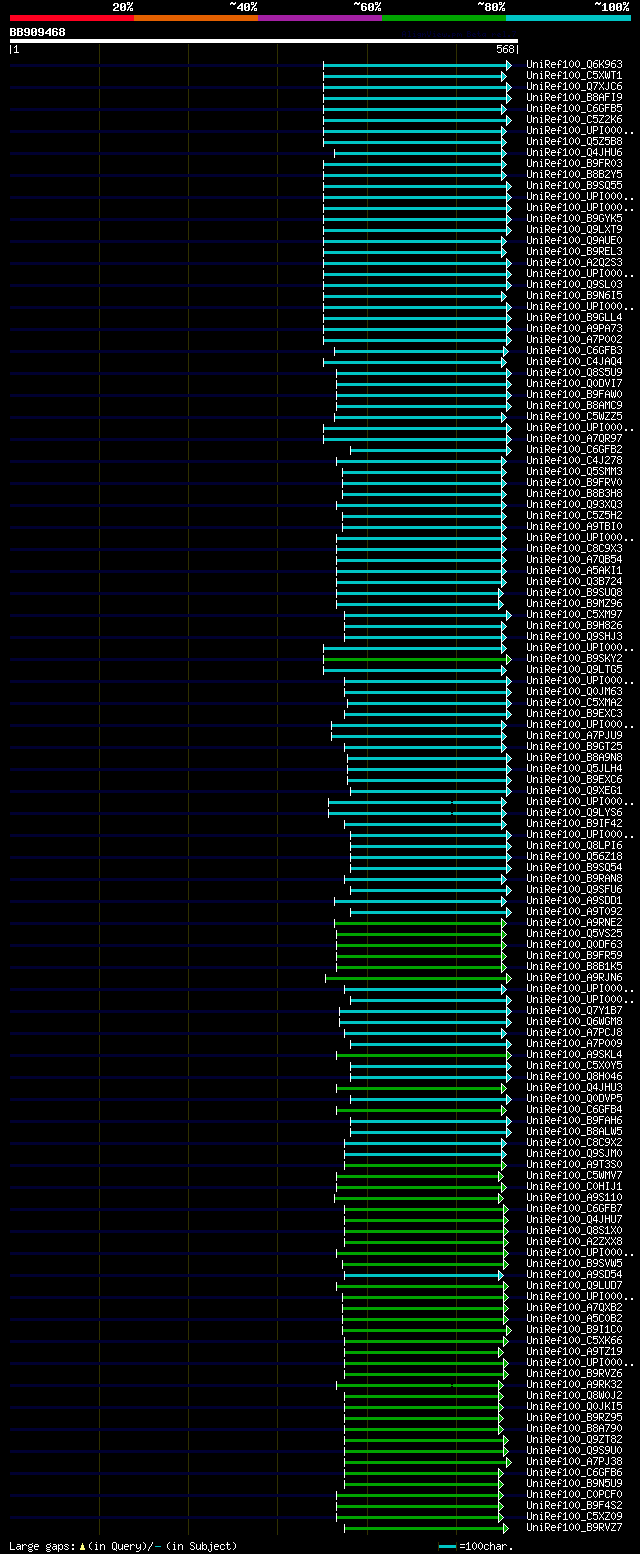Select the UniRef100_B9GYK5 label

coord(574,219)
